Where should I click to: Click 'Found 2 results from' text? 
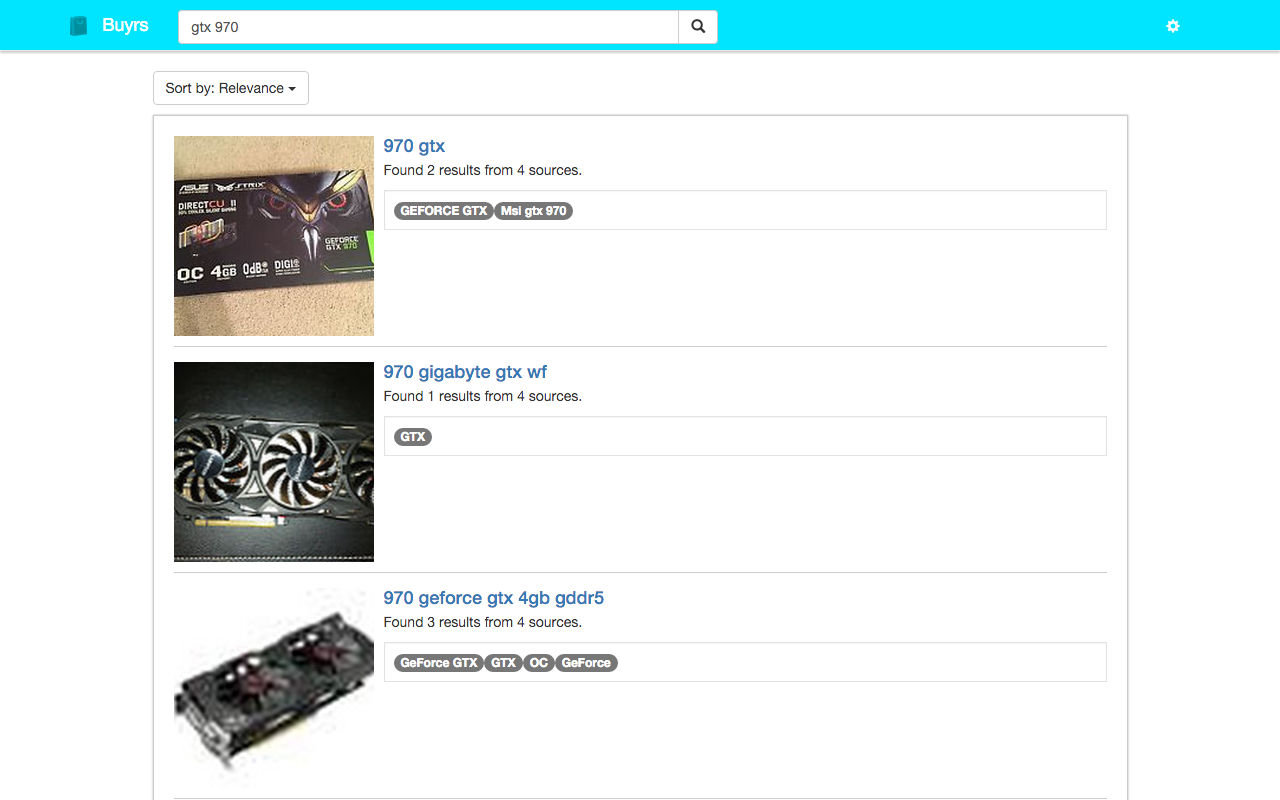point(448,170)
